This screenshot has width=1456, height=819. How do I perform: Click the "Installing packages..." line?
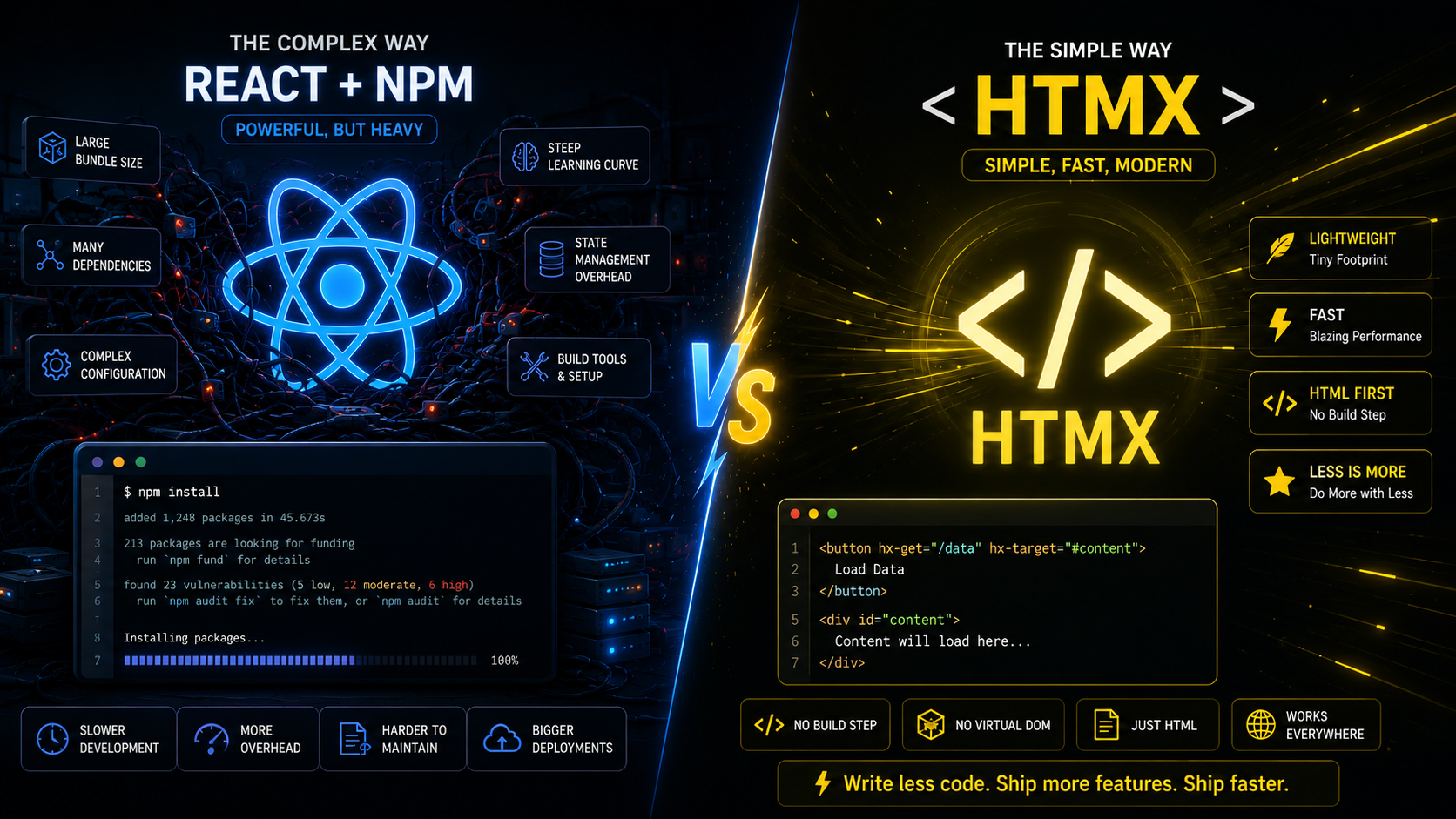pos(193,638)
